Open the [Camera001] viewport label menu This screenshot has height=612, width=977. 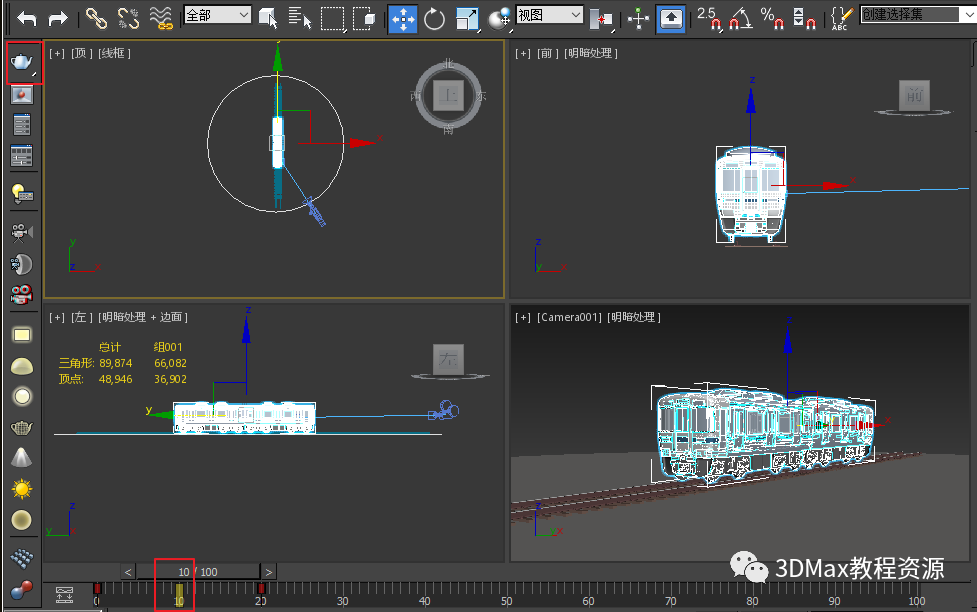(x=568, y=317)
